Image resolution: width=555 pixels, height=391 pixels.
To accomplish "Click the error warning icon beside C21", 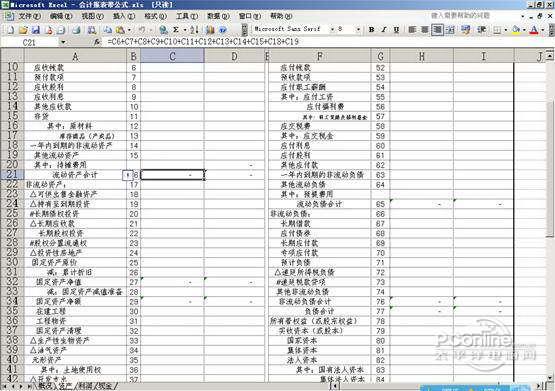I will [127, 175].
